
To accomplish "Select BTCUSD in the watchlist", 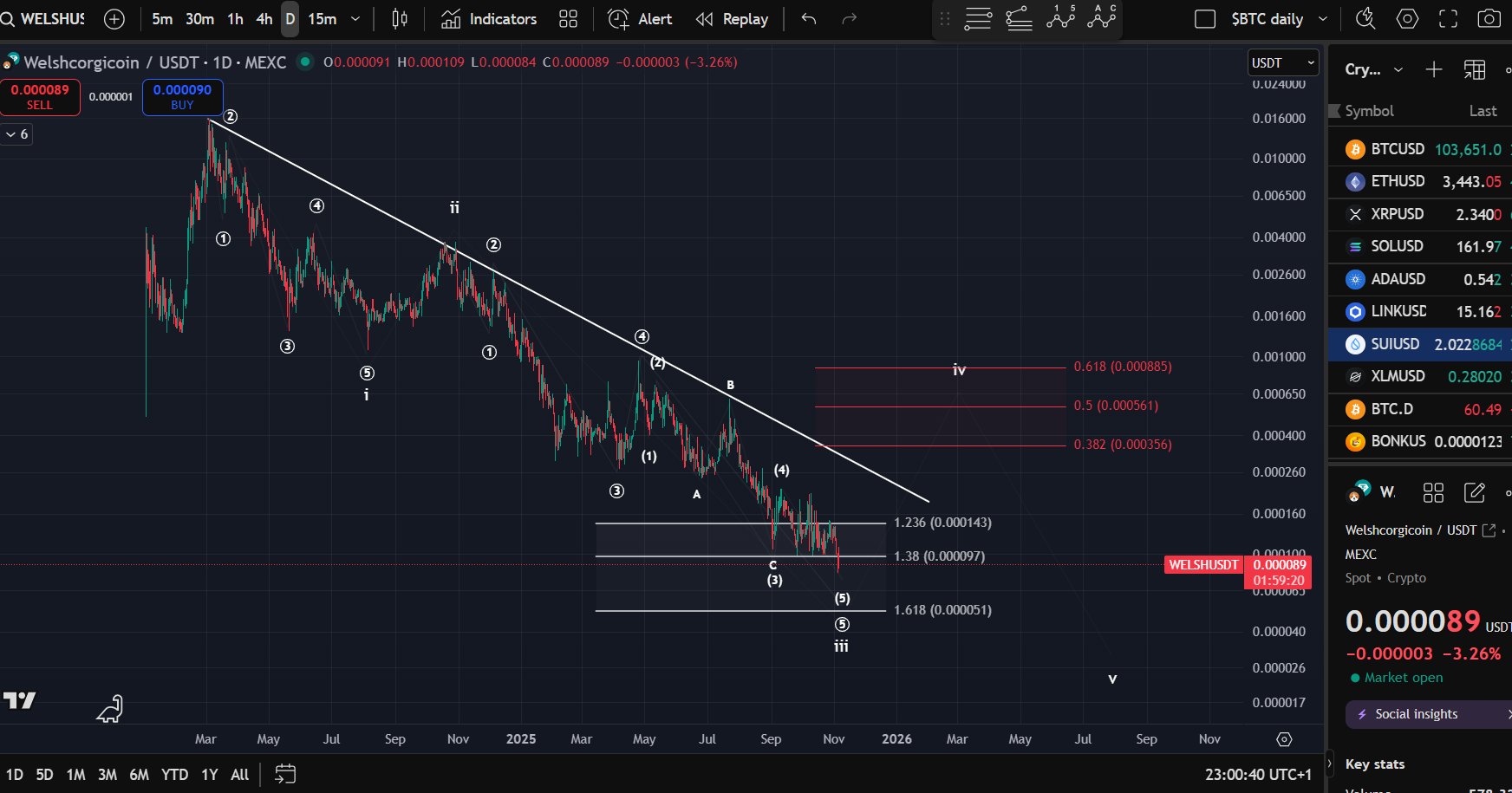I will [x=1420, y=149].
